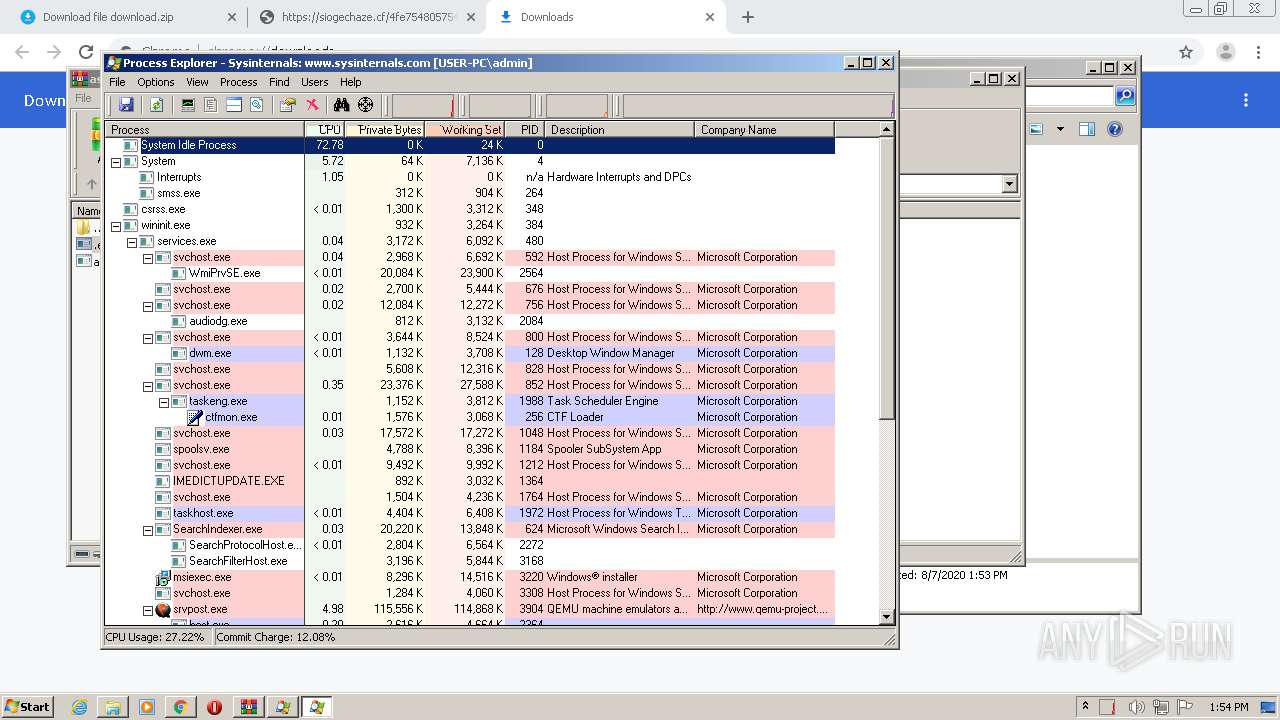Select the csrss.exe process
1280x720 pixels.
coord(470,209)
